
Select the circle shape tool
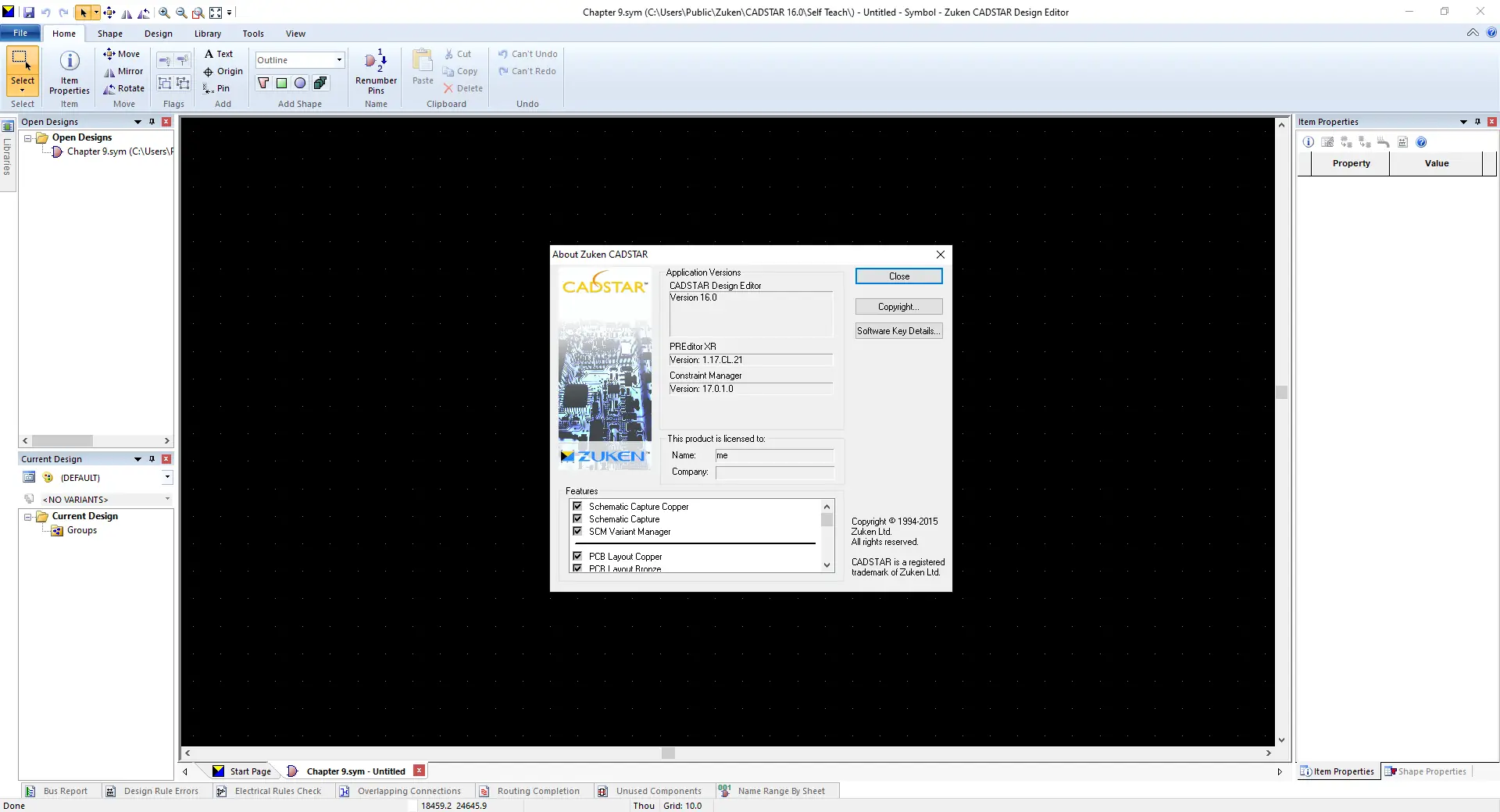300,83
